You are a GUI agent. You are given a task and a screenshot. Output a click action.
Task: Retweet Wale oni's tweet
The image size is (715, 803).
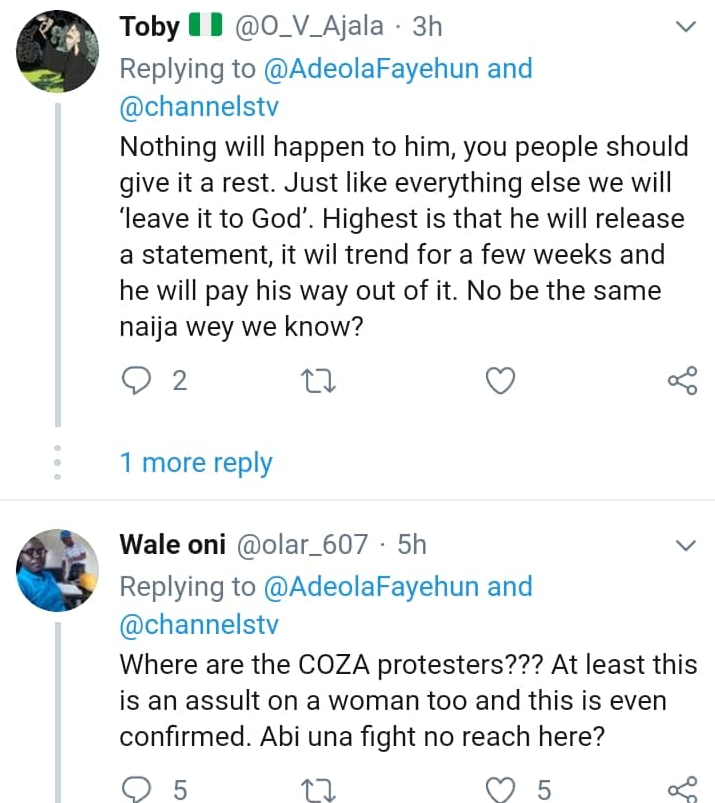(x=318, y=789)
